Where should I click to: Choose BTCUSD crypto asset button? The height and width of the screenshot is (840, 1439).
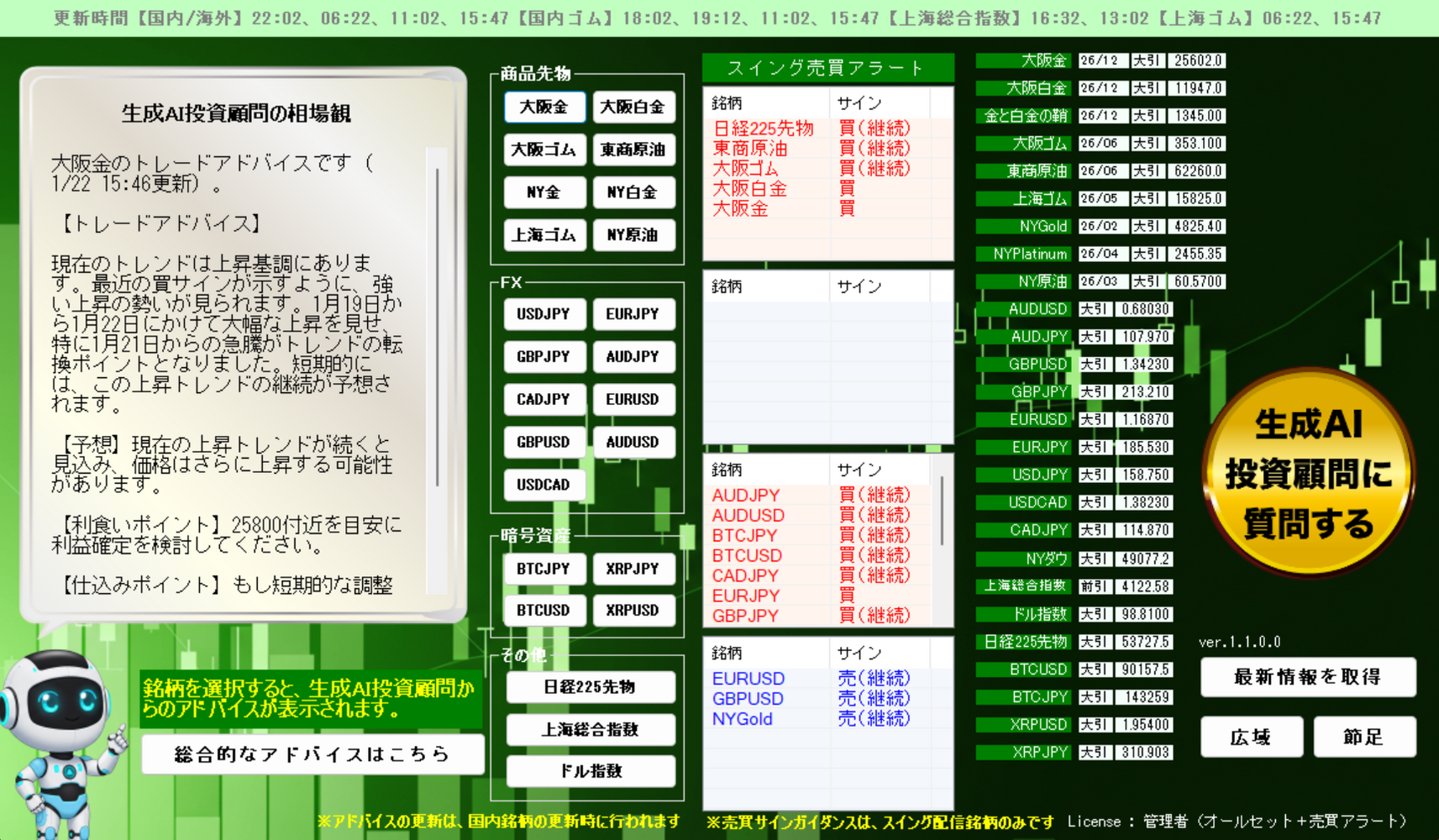[x=544, y=611]
